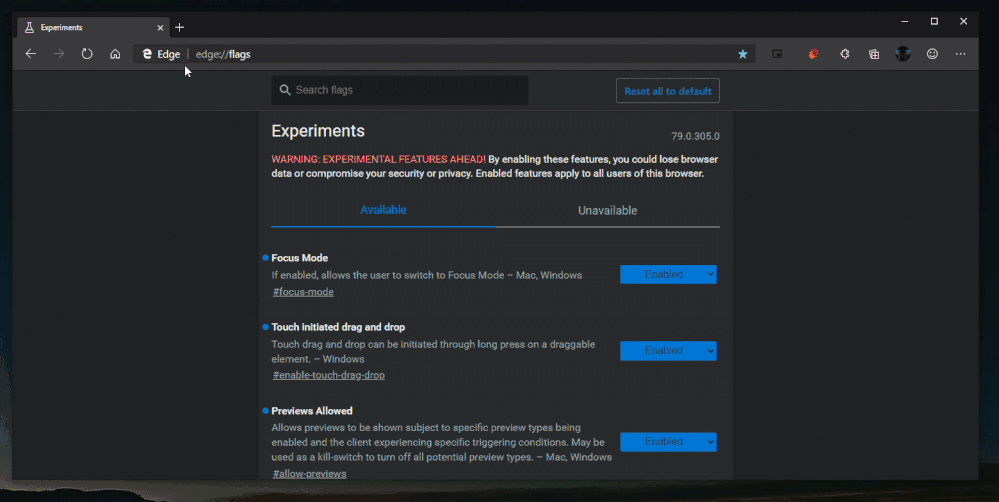Click the picture-in-picture toolbar icon

[x=777, y=54]
